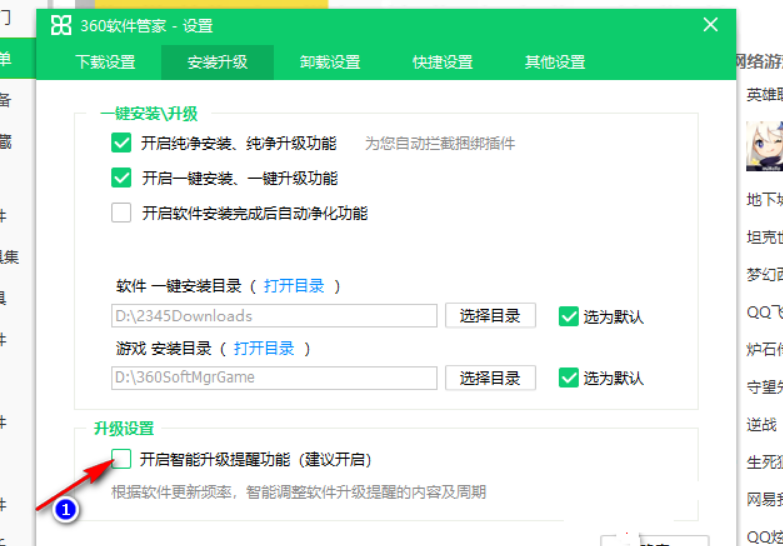Click the 360软件管家 logo icon
The width and height of the screenshot is (783, 546).
61,25
